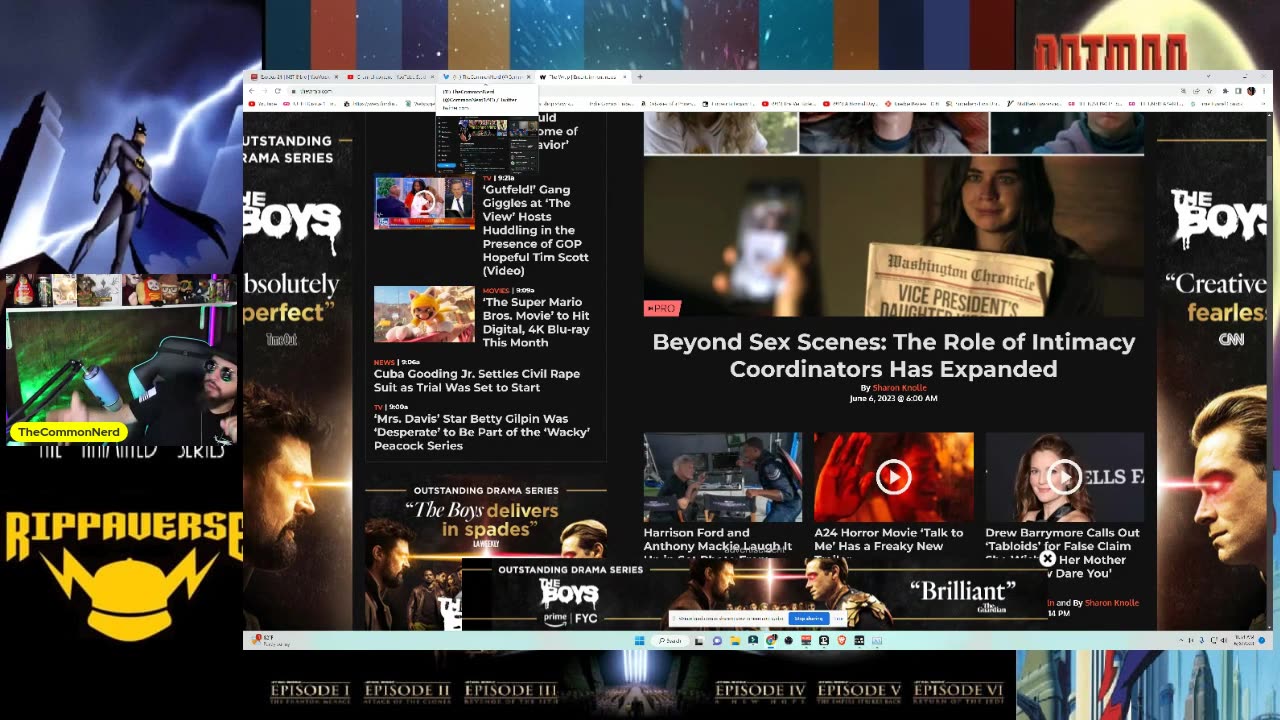Reload the current browser page

[x=278, y=91]
